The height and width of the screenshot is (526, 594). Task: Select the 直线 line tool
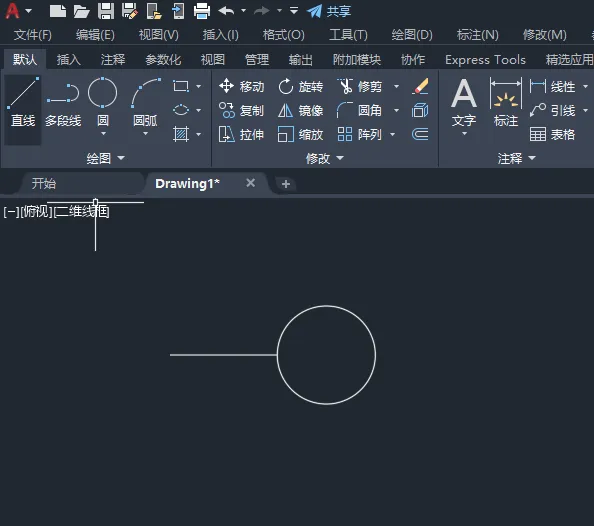point(23,102)
